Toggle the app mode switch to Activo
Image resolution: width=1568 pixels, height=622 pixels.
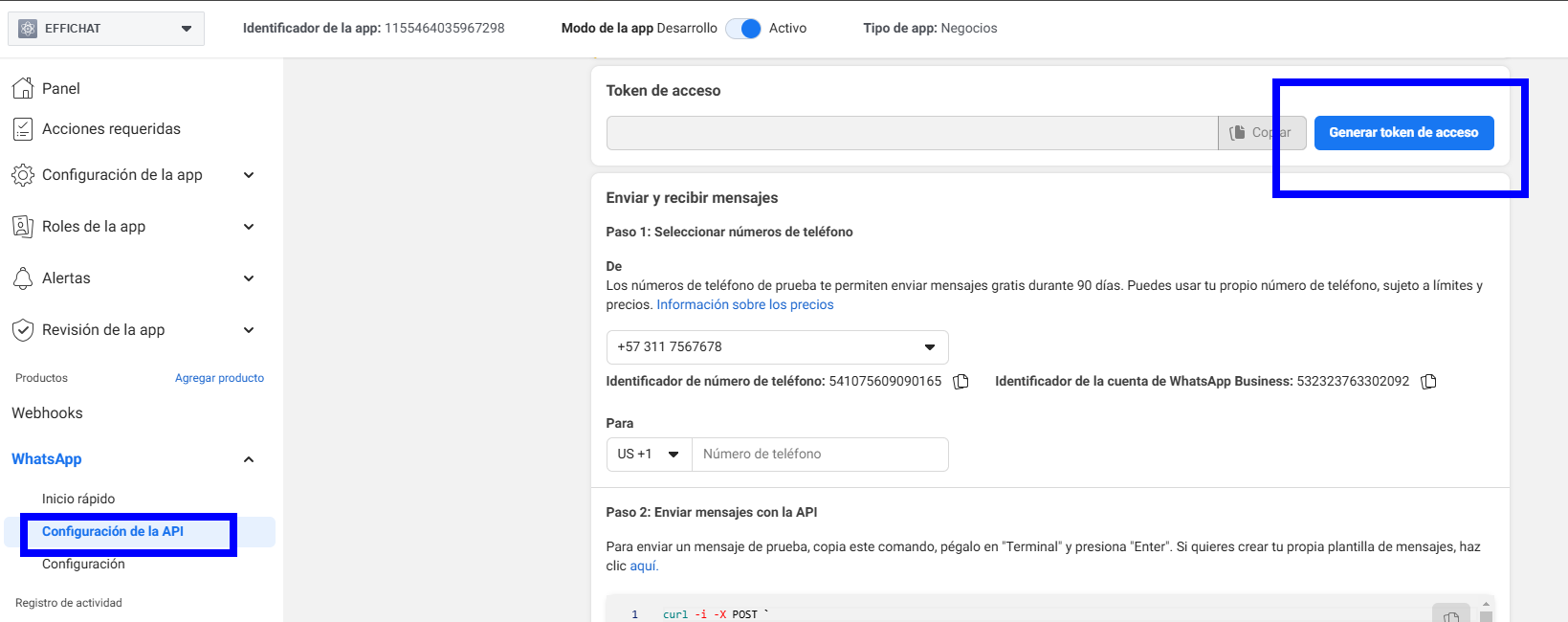click(743, 29)
